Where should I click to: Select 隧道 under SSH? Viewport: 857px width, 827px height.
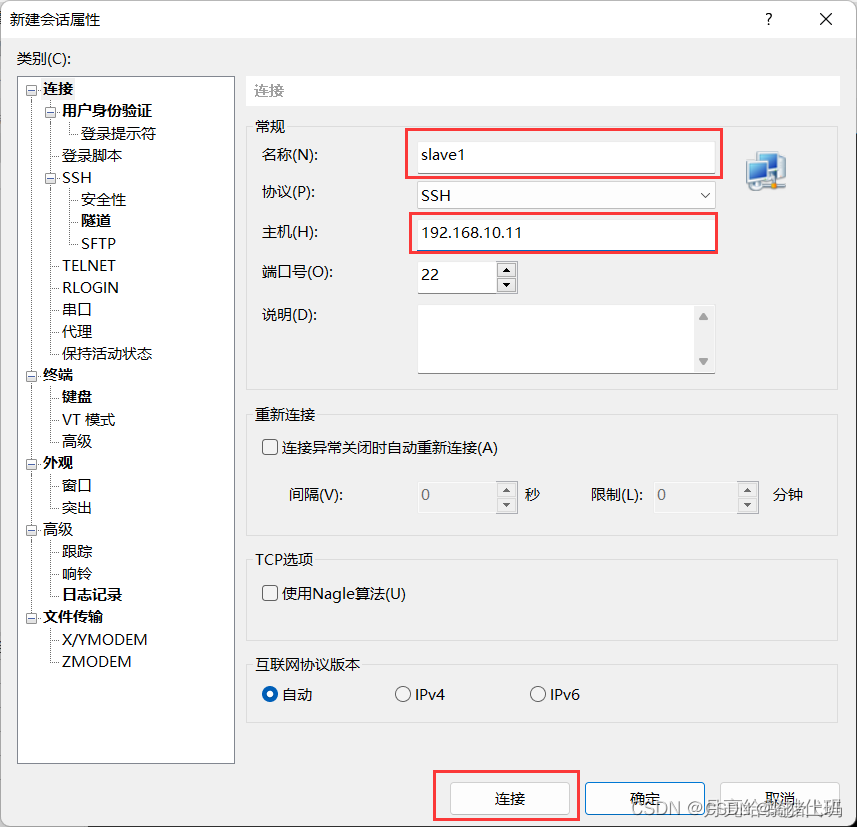96,221
